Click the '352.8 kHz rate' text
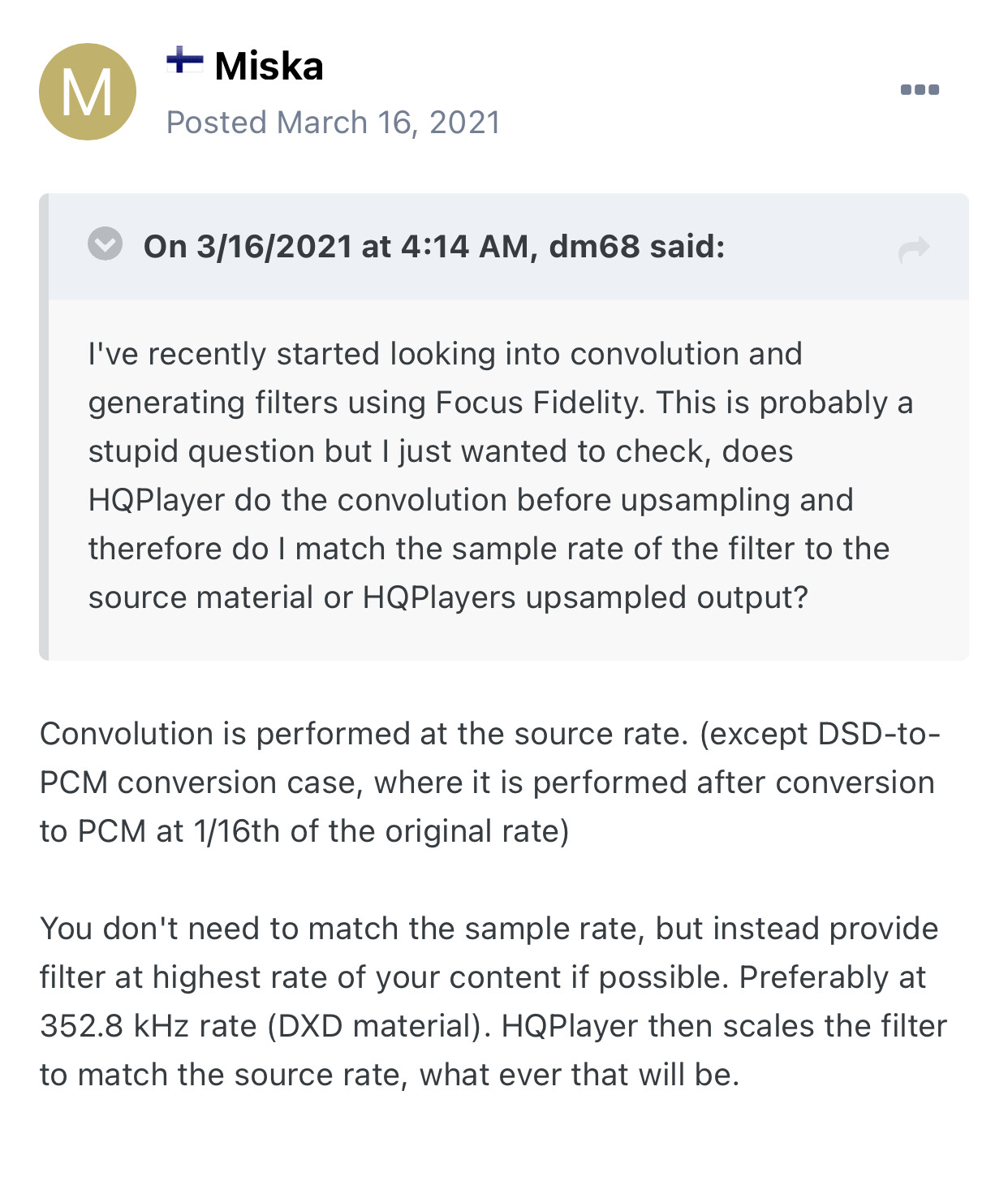The height and width of the screenshot is (1177, 1008). (149, 1026)
